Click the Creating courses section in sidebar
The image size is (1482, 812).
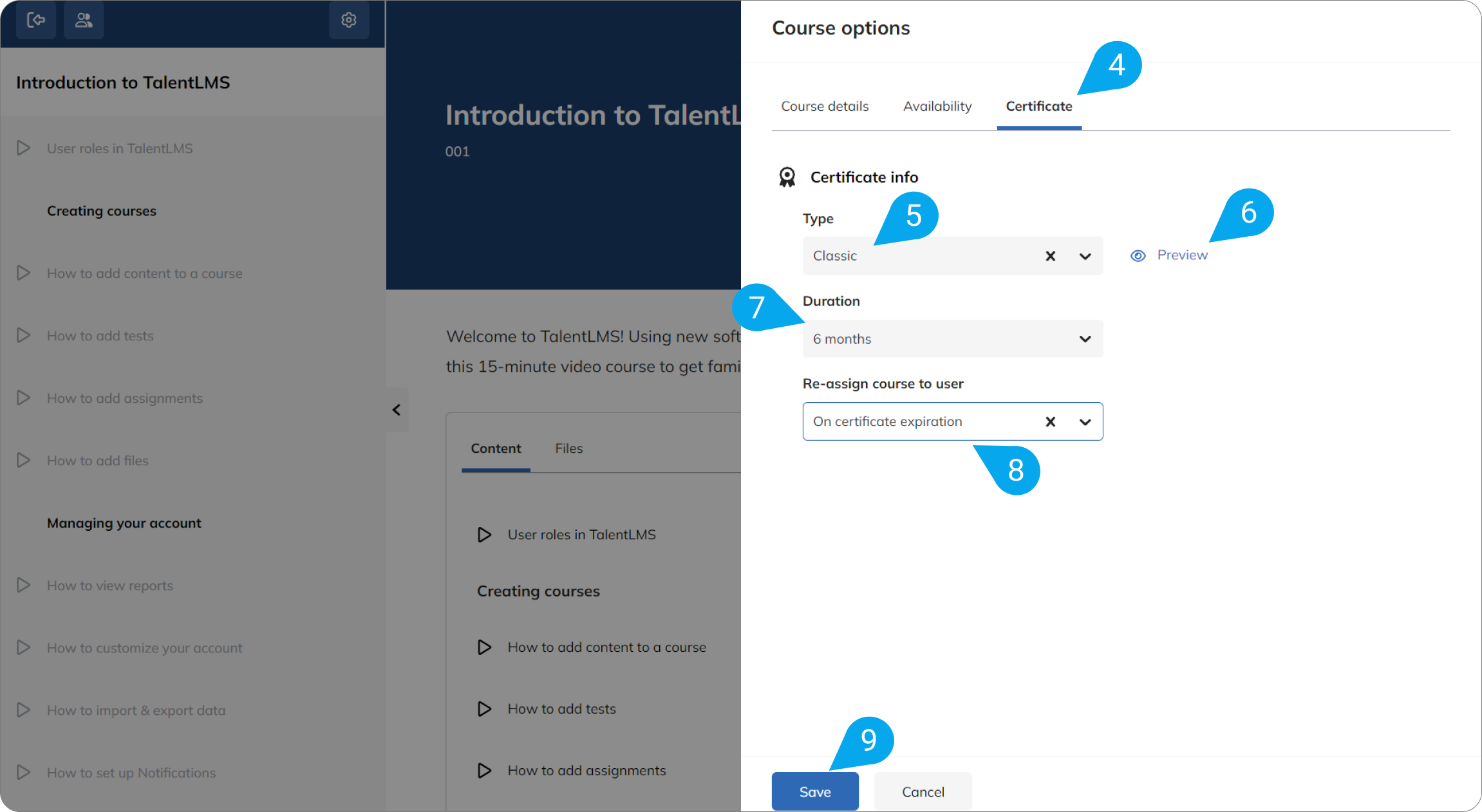pyautogui.click(x=102, y=211)
